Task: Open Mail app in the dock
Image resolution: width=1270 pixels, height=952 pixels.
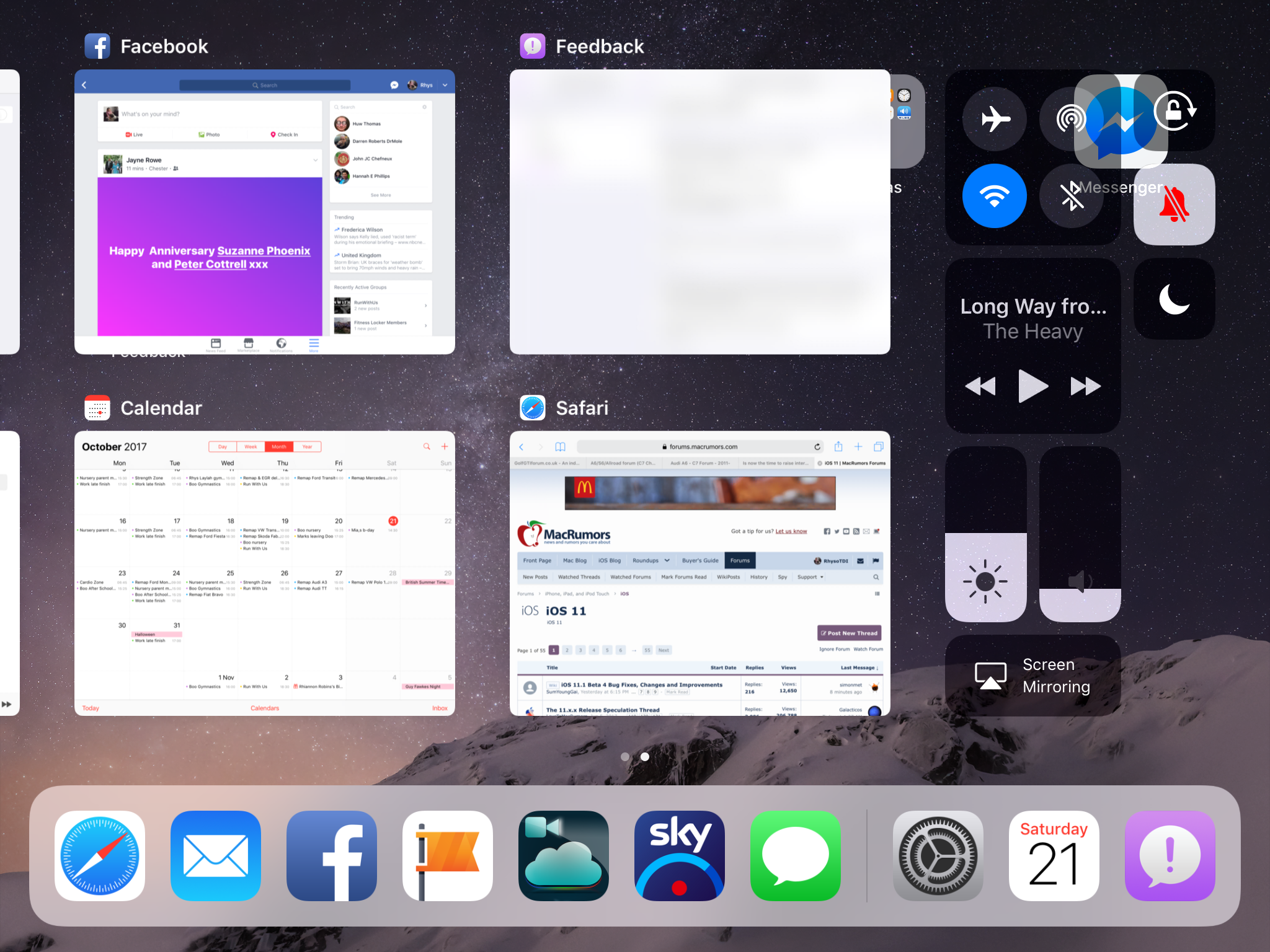Action: [x=216, y=855]
